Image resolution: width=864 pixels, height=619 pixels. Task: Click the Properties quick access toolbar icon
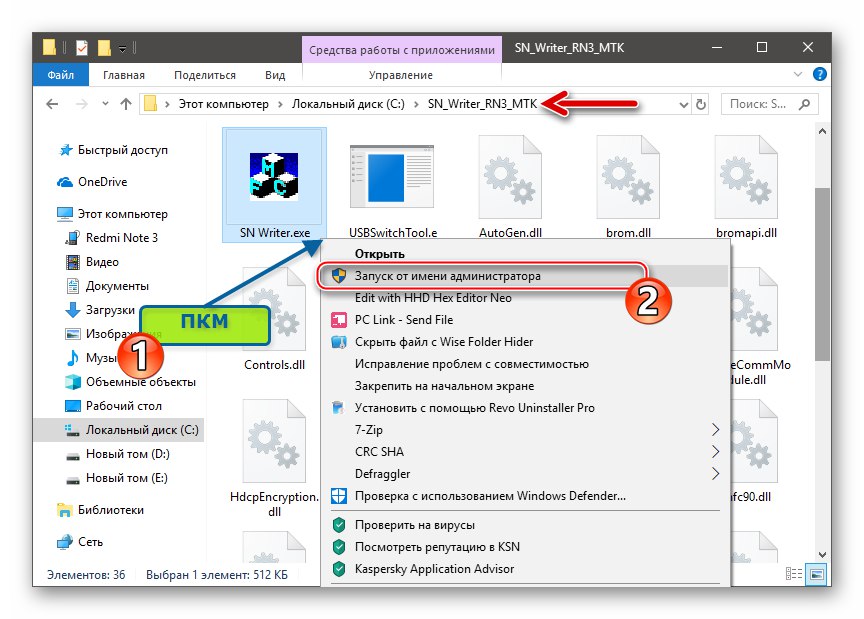tap(82, 48)
